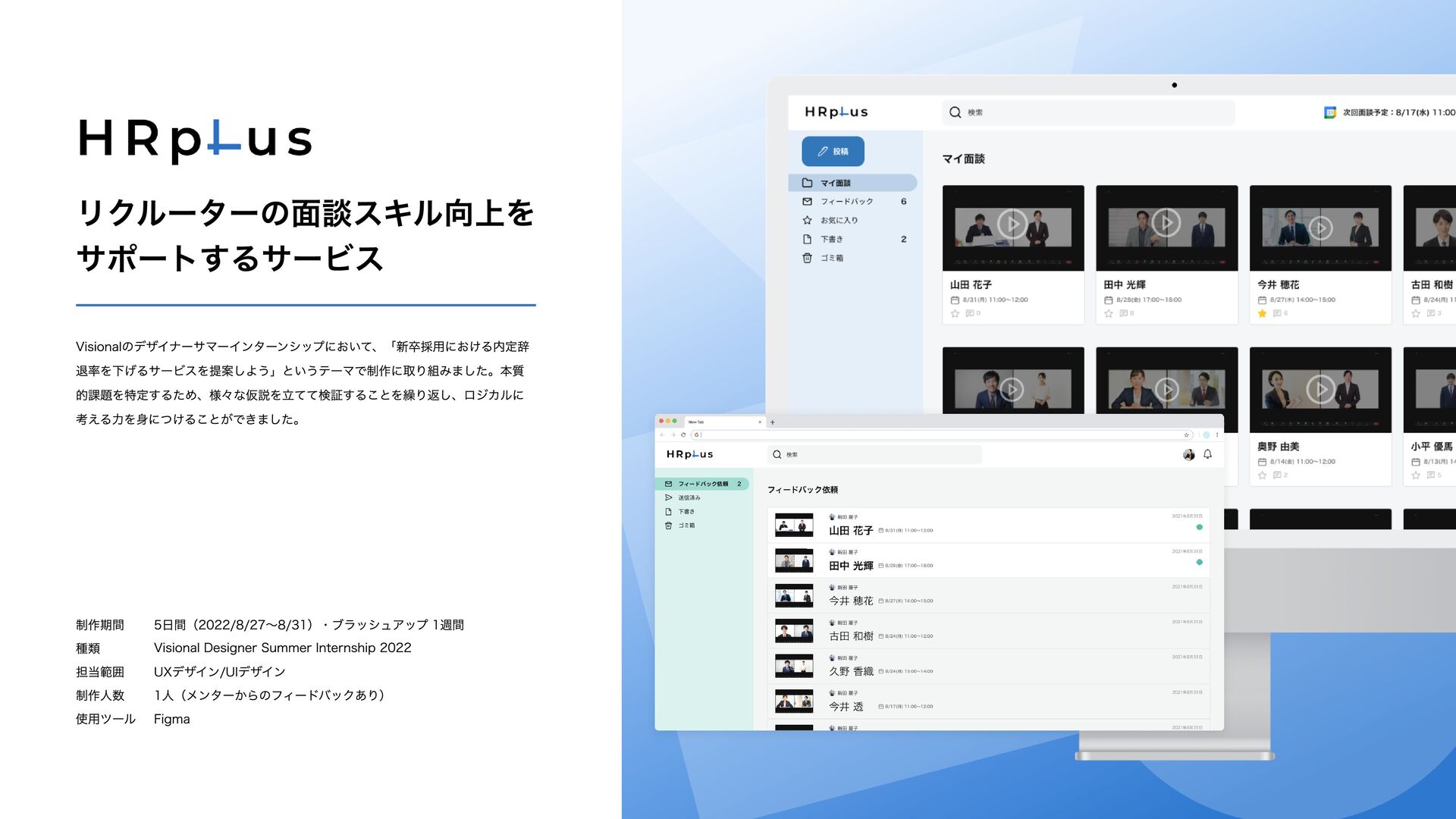1456x819 pixels.
Task: Click the Google Calendar icon beside 次回面談予定
Action: (1330, 112)
